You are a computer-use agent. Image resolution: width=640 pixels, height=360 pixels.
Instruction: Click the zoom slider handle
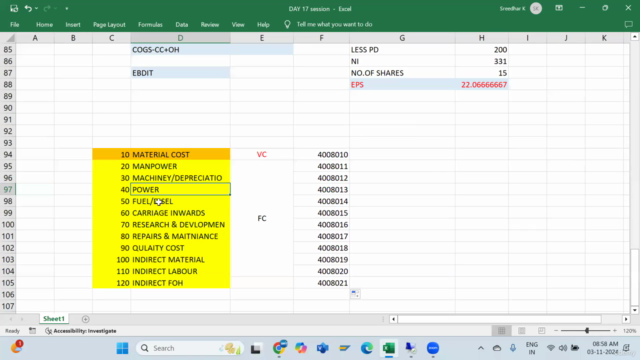tap(587, 331)
